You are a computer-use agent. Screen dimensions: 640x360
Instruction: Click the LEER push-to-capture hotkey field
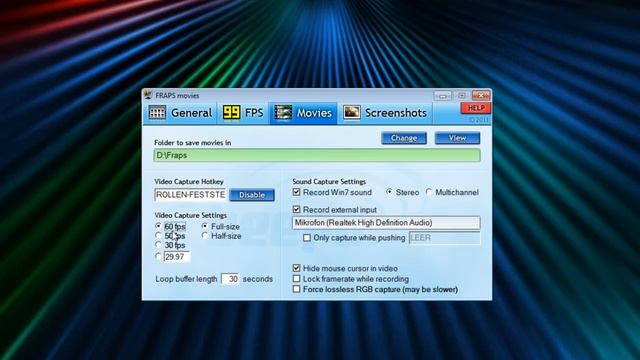(444, 238)
